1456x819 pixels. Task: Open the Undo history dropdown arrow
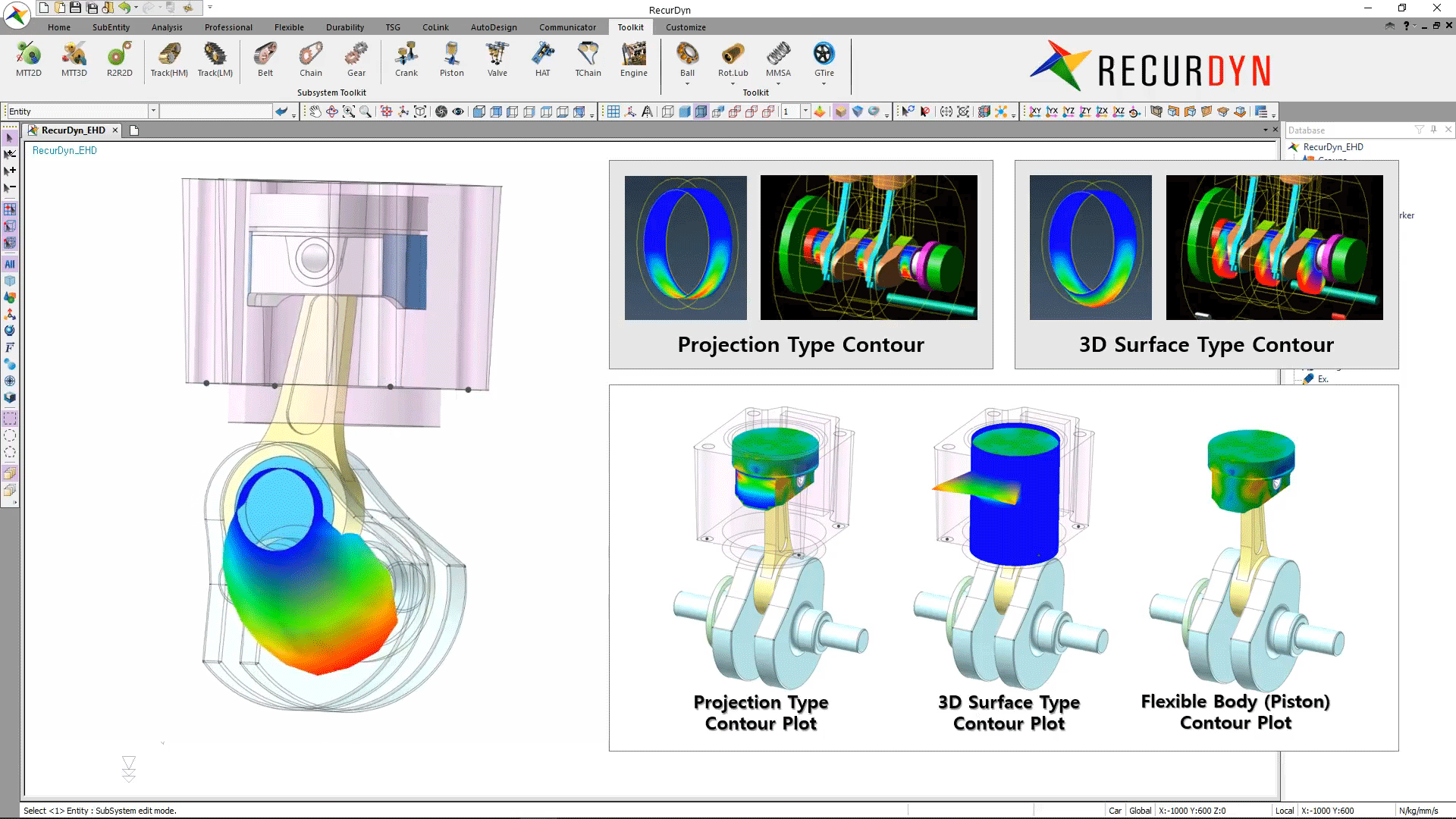point(136,8)
